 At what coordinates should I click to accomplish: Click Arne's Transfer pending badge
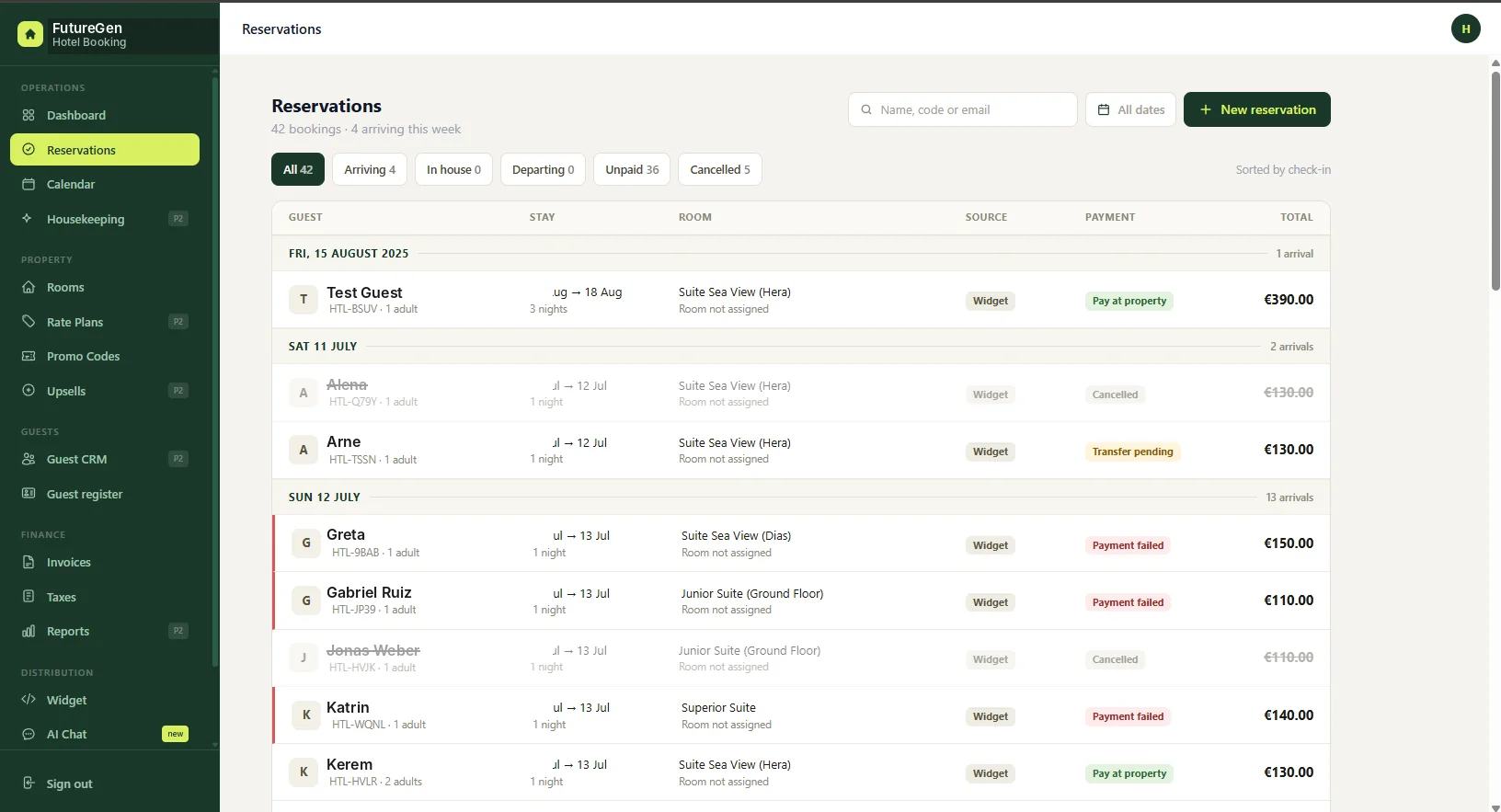click(x=1132, y=452)
